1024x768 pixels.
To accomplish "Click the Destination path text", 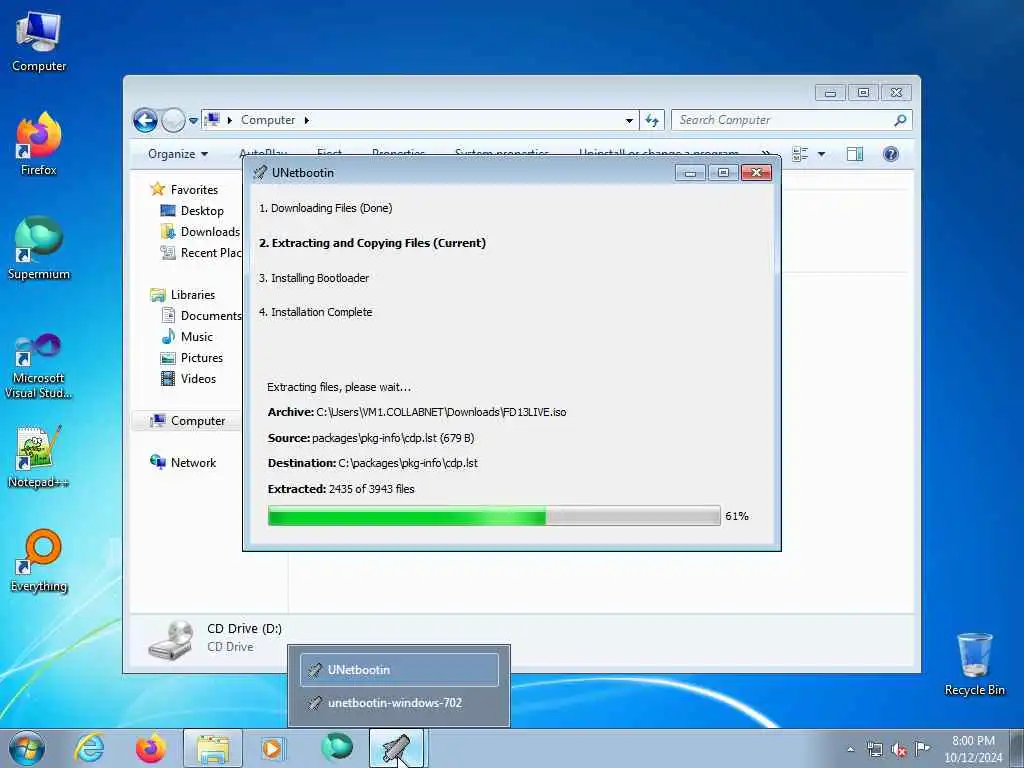I will 372,463.
